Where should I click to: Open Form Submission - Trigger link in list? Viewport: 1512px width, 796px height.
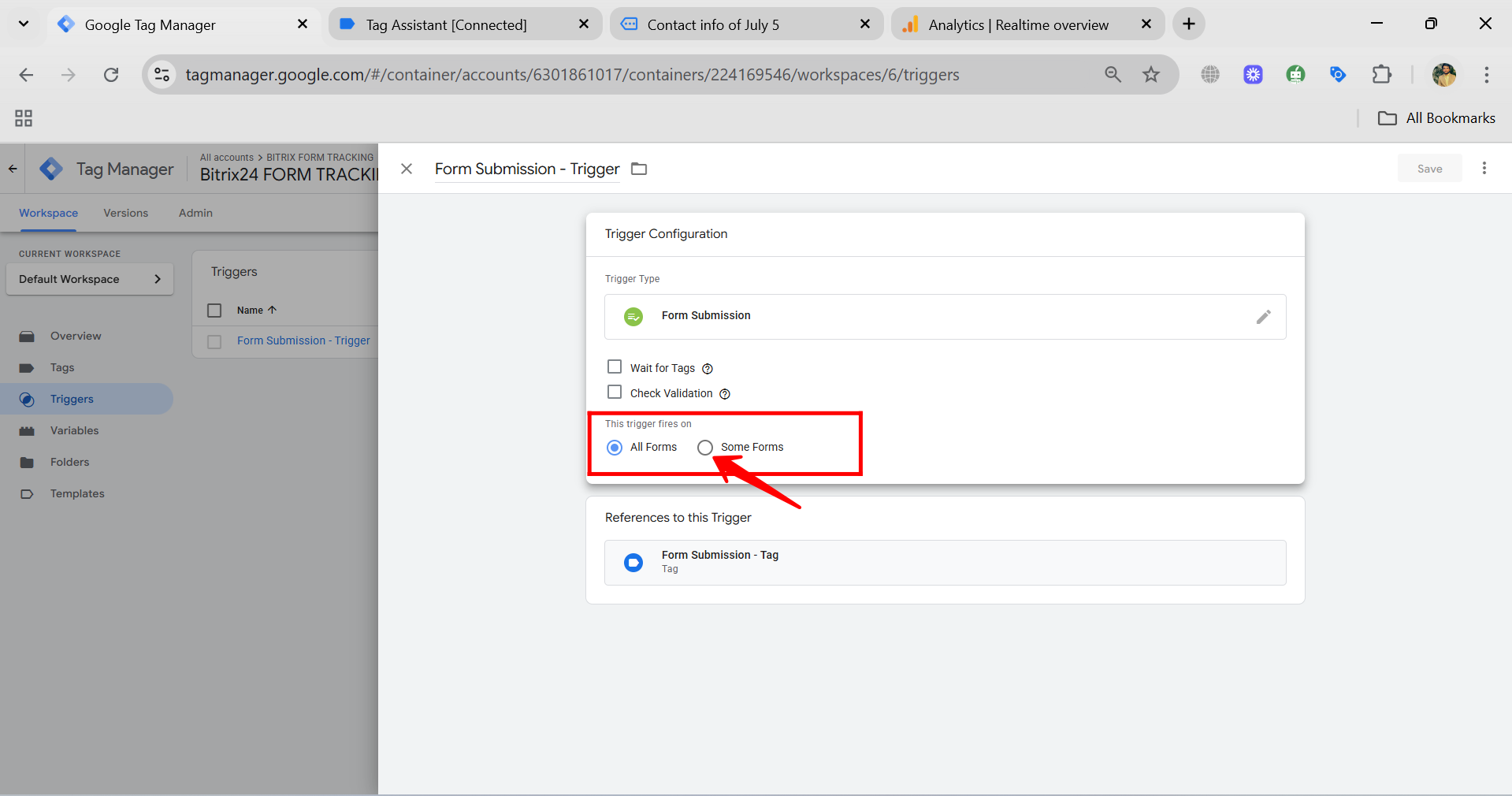coord(303,340)
